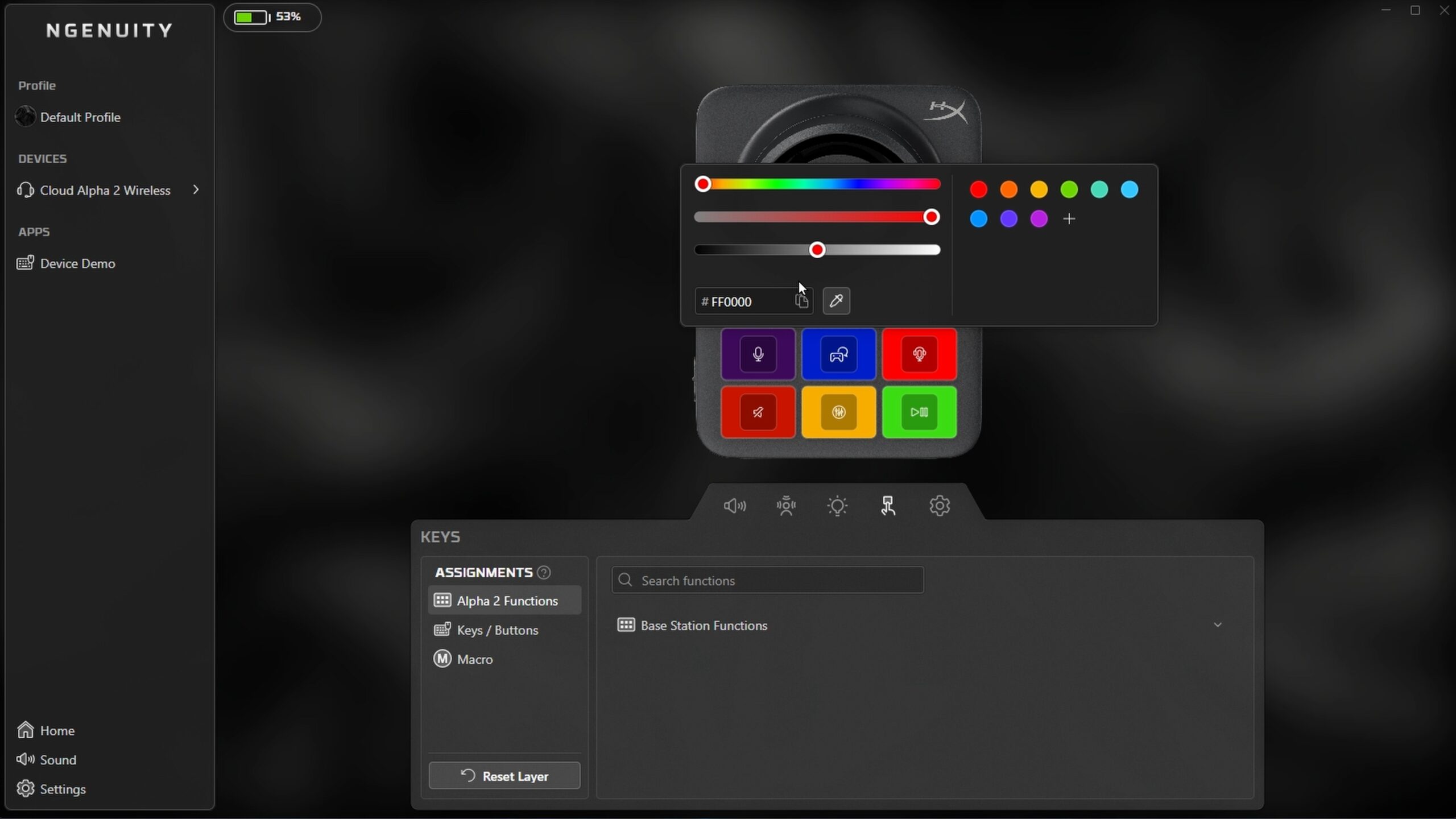Image resolution: width=1456 pixels, height=819 pixels.
Task: Select the green preset swatch
Action: [1069, 189]
